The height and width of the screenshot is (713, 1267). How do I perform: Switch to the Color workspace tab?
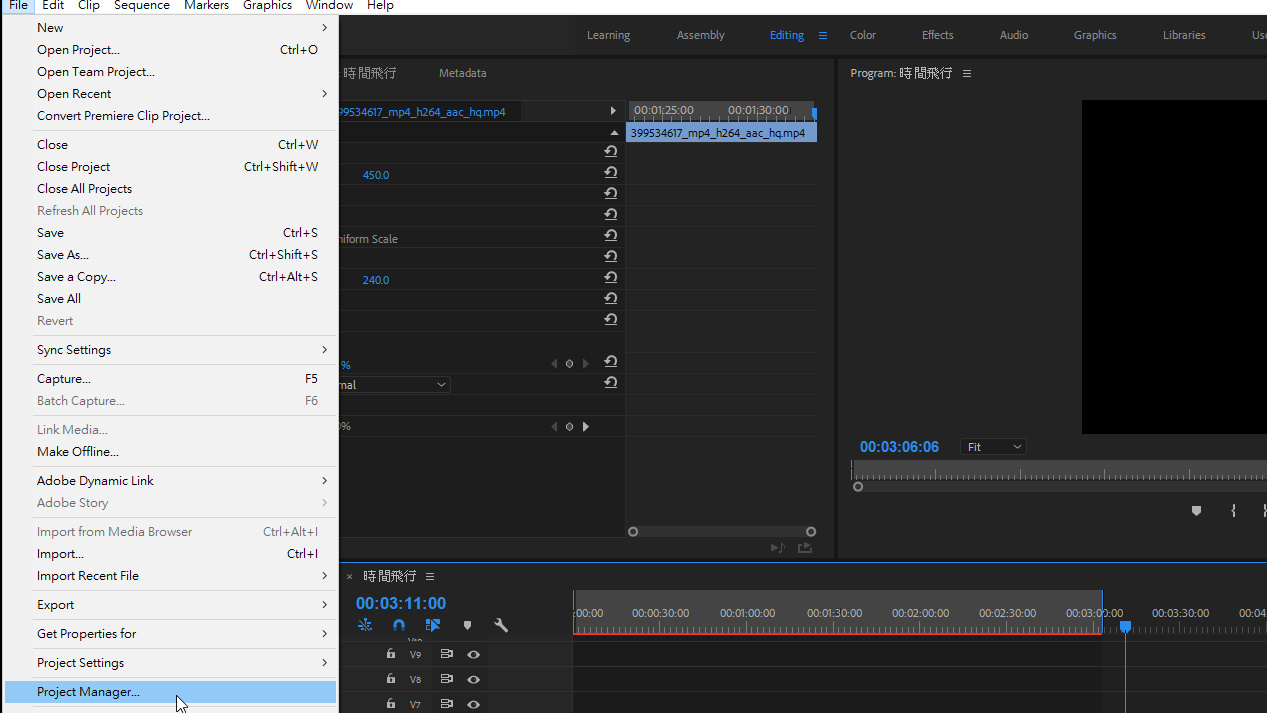pyautogui.click(x=863, y=35)
